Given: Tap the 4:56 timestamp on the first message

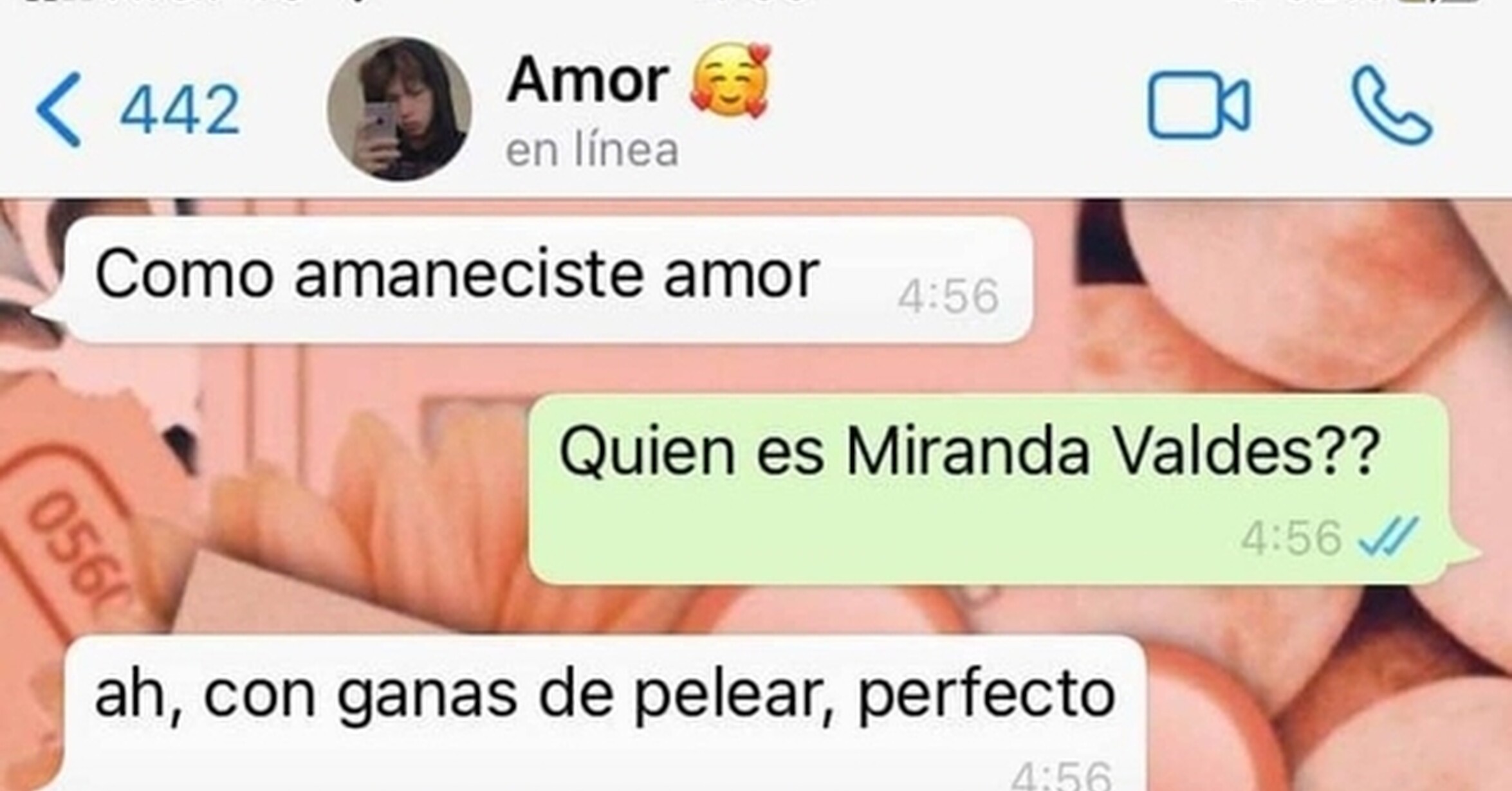Looking at the screenshot, I should 948,296.
